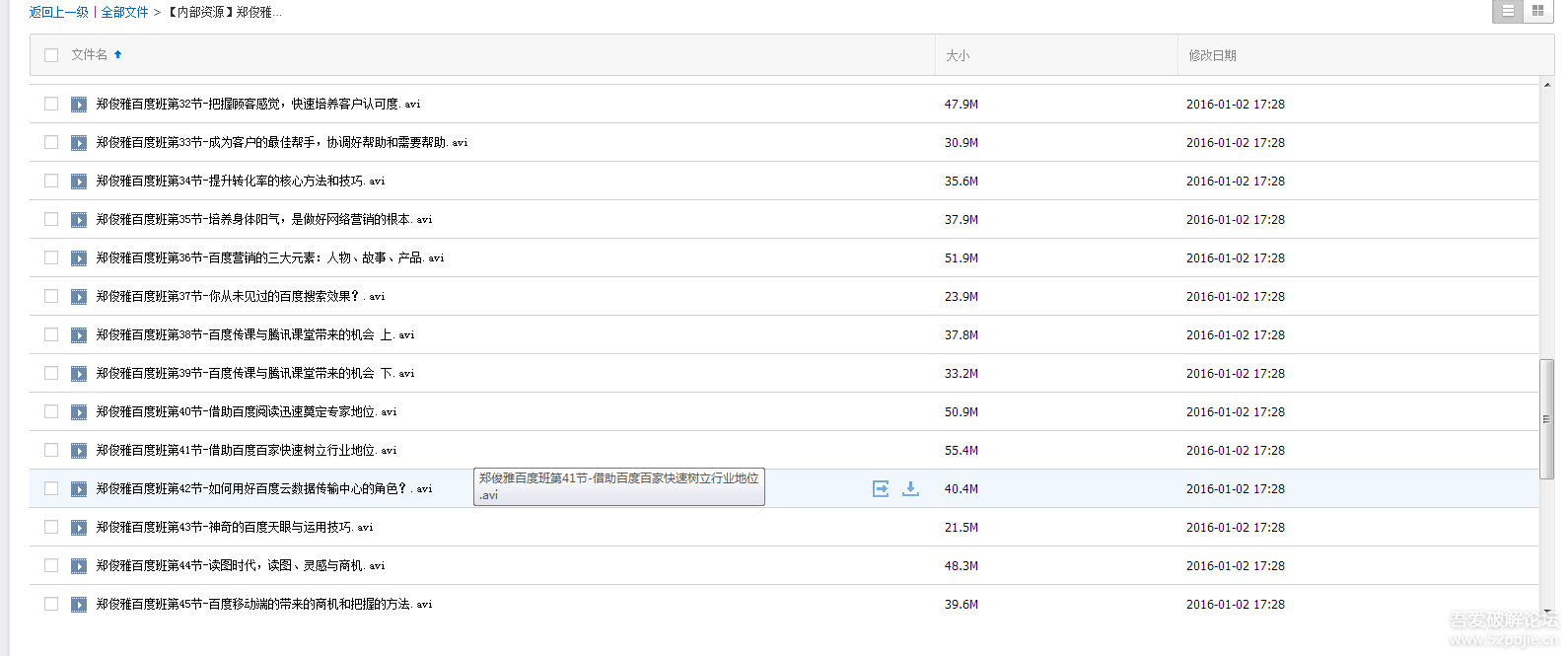
Task: Download the lesson 42 file
Action: click(910, 488)
